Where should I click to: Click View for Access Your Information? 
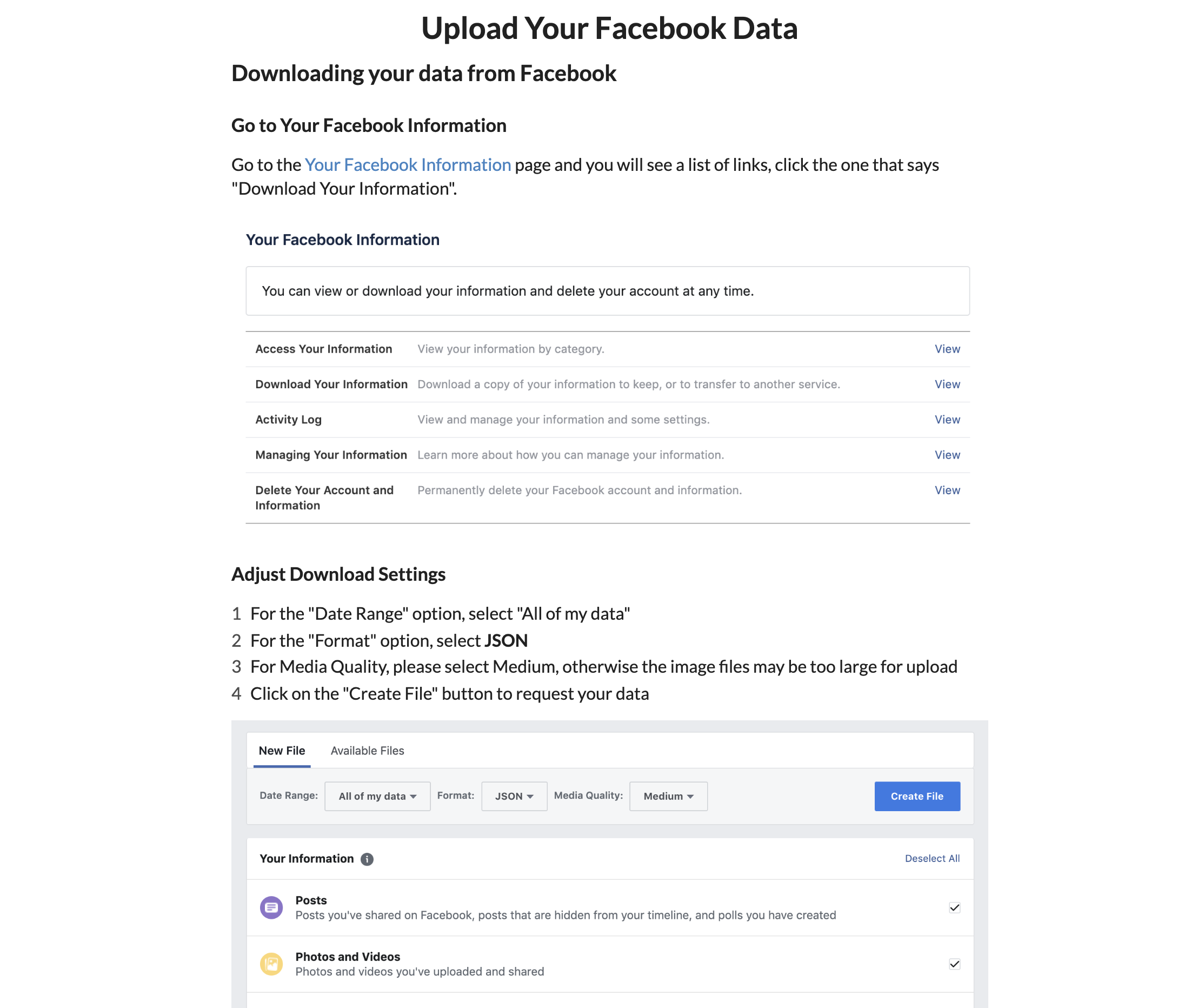(947, 349)
